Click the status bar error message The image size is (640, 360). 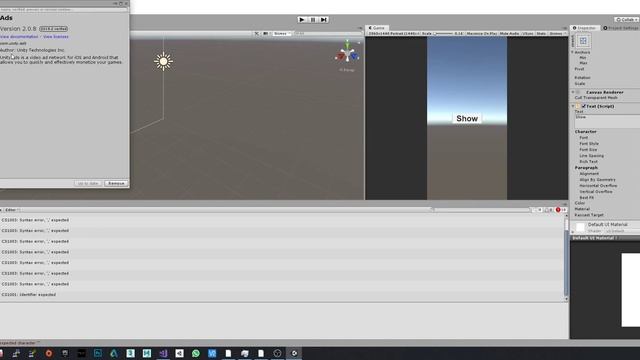point(20,343)
